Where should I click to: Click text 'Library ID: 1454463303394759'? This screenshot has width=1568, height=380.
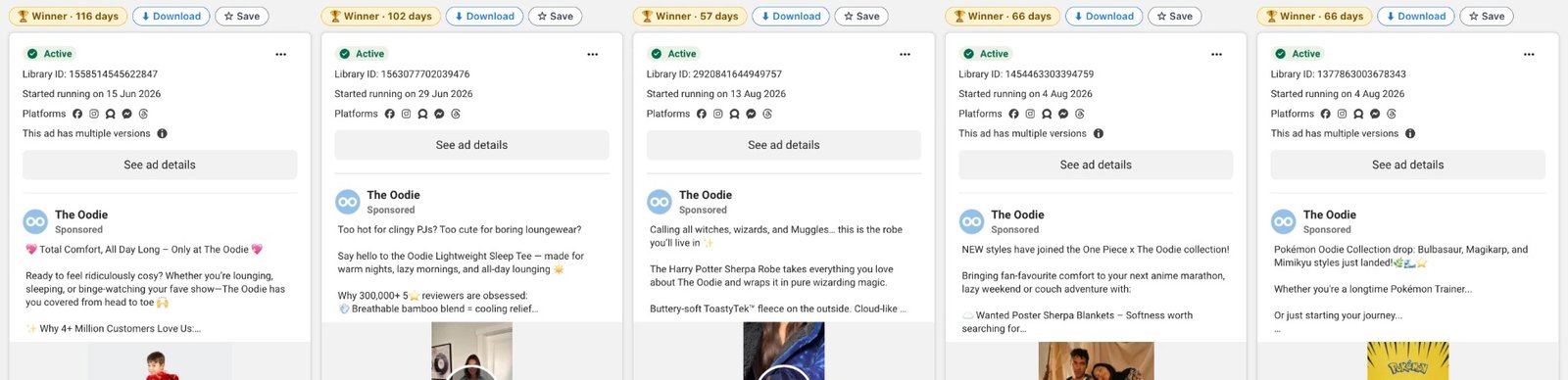(1026, 74)
